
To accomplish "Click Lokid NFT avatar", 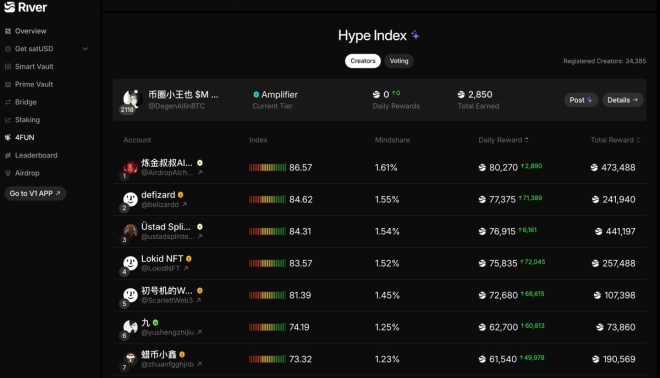I will [x=130, y=263].
